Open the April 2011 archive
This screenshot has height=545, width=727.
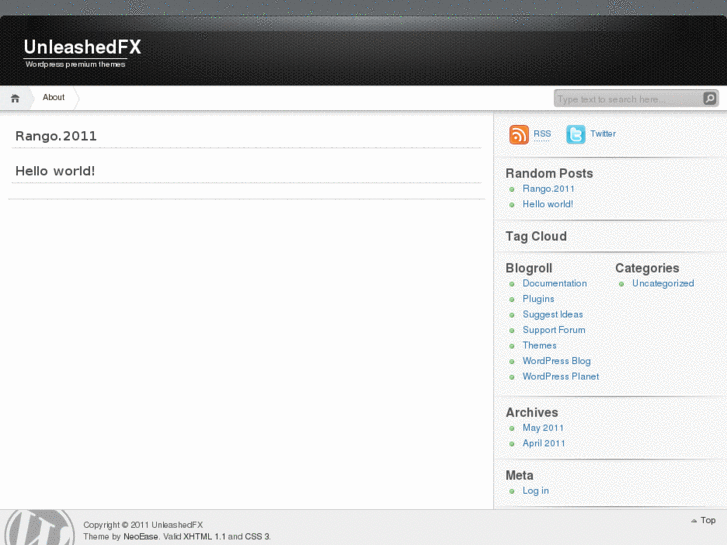[x=544, y=443]
